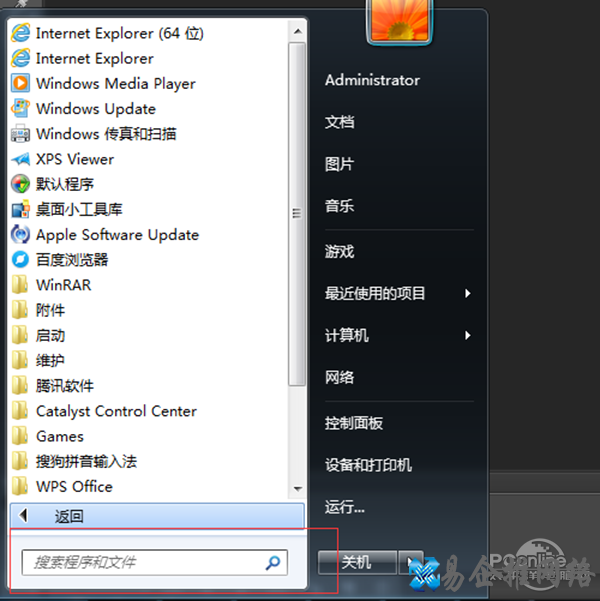Click the back arrow beside 返回
This screenshot has width=600, height=601.
pos(24,516)
